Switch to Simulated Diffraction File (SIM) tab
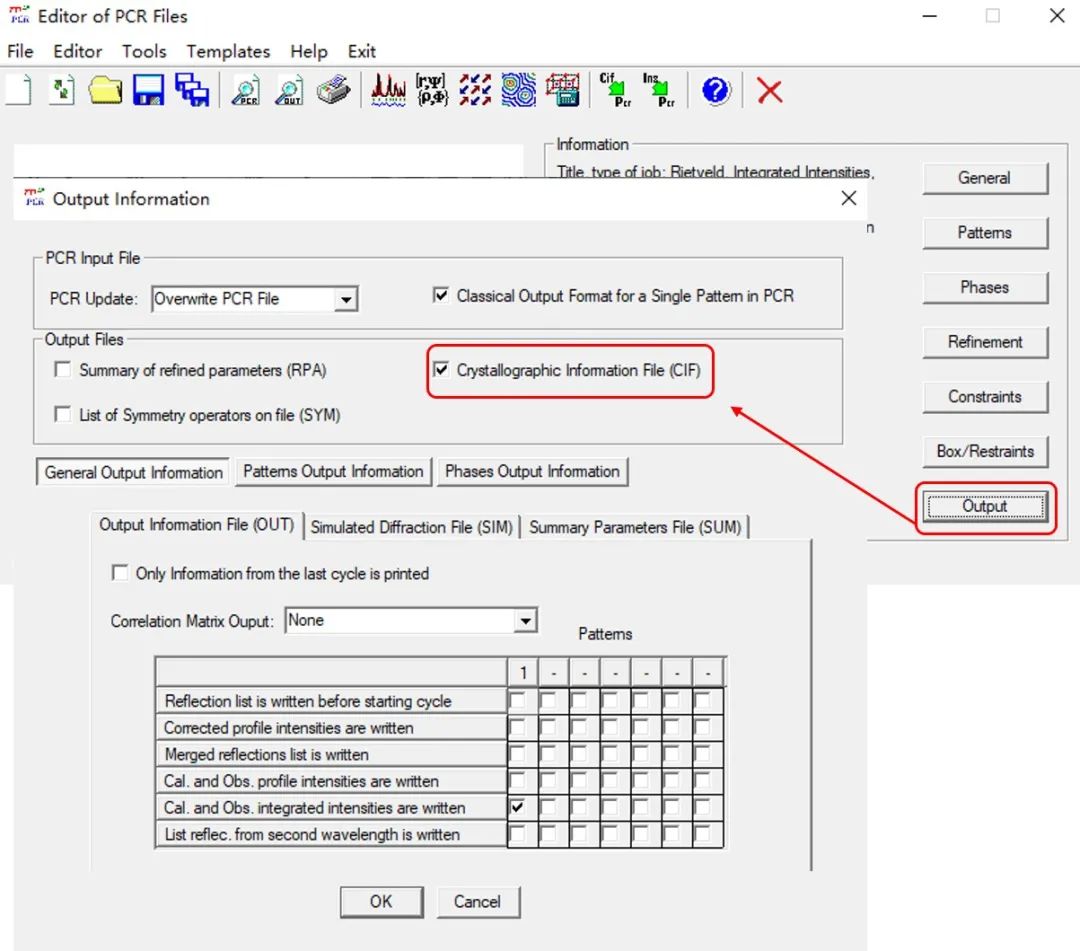This screenshot has width=1080, height=951. click(x=411, y=527)
